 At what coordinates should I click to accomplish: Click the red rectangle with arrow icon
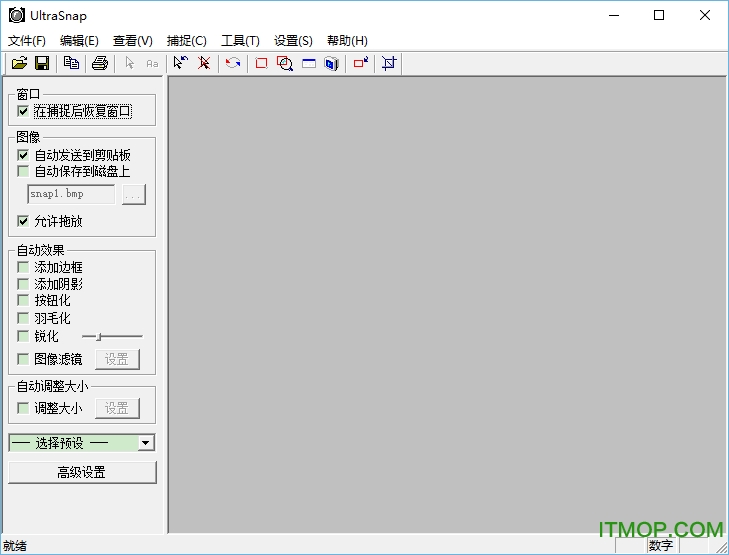361,63
